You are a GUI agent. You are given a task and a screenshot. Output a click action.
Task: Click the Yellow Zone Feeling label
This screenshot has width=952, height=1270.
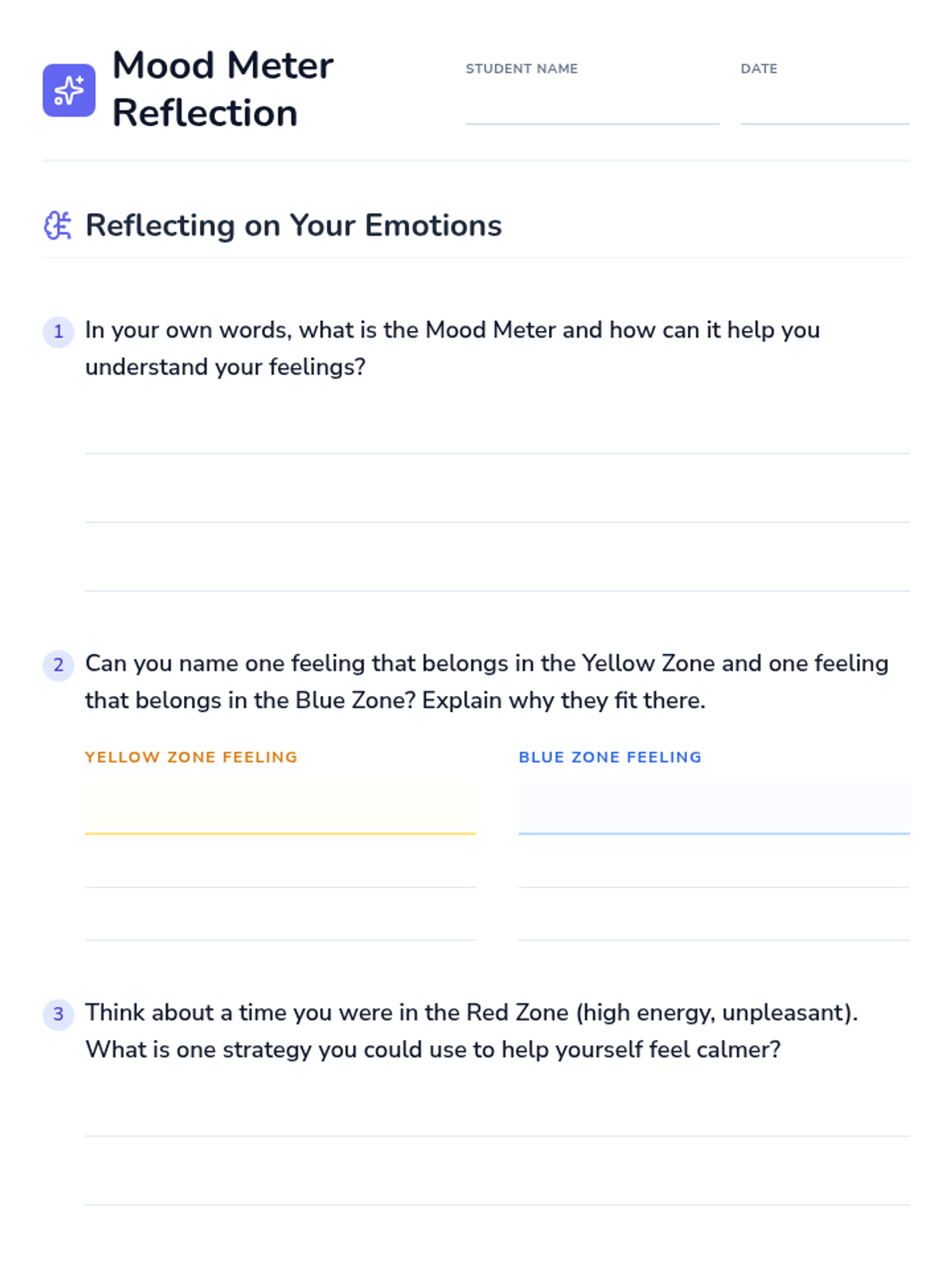(191, 757)
